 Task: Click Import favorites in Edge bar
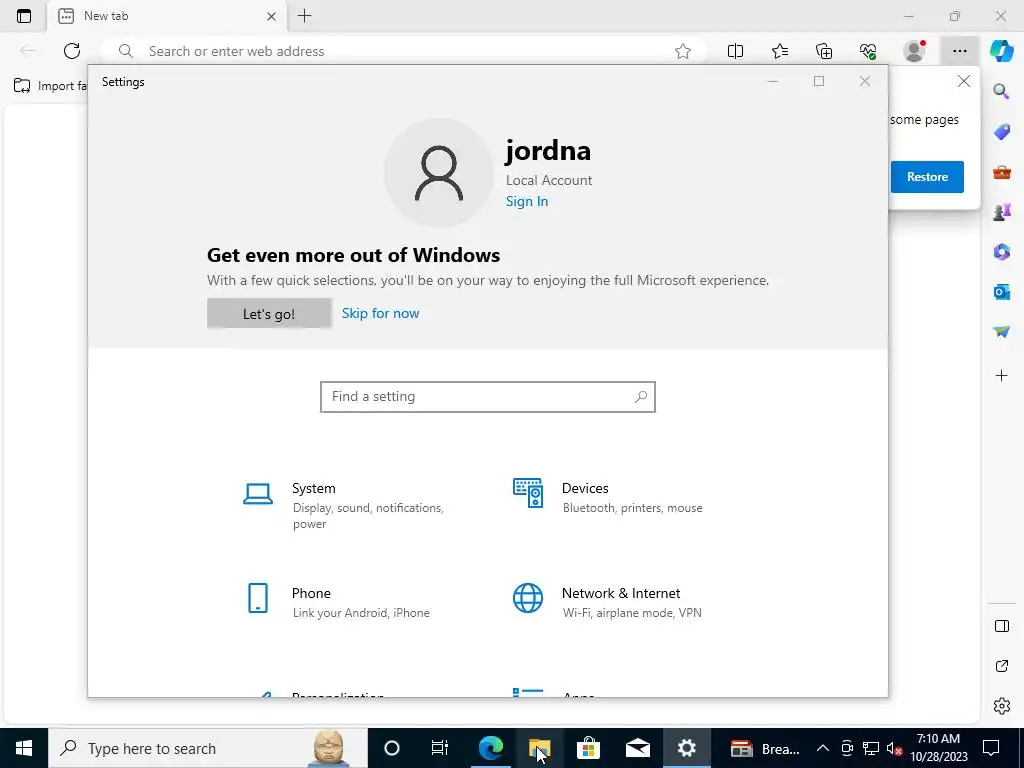point(51,86)
